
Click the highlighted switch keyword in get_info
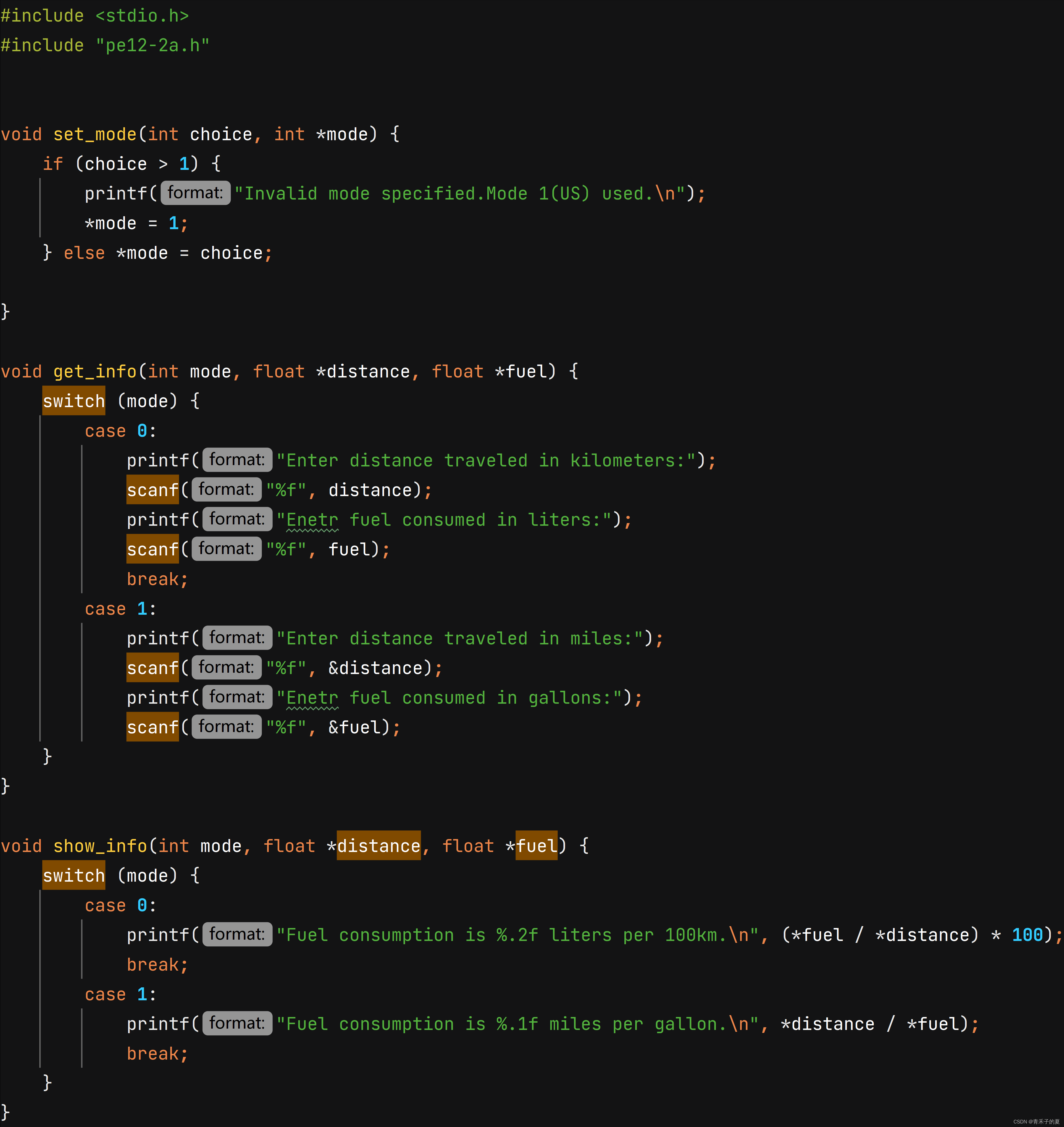(74, 401)
